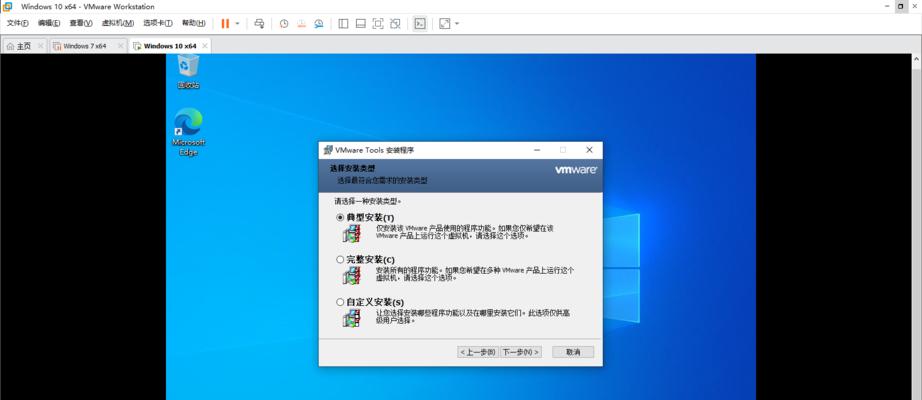
Task: Click the typical install package icon
Action: point(352,234)
